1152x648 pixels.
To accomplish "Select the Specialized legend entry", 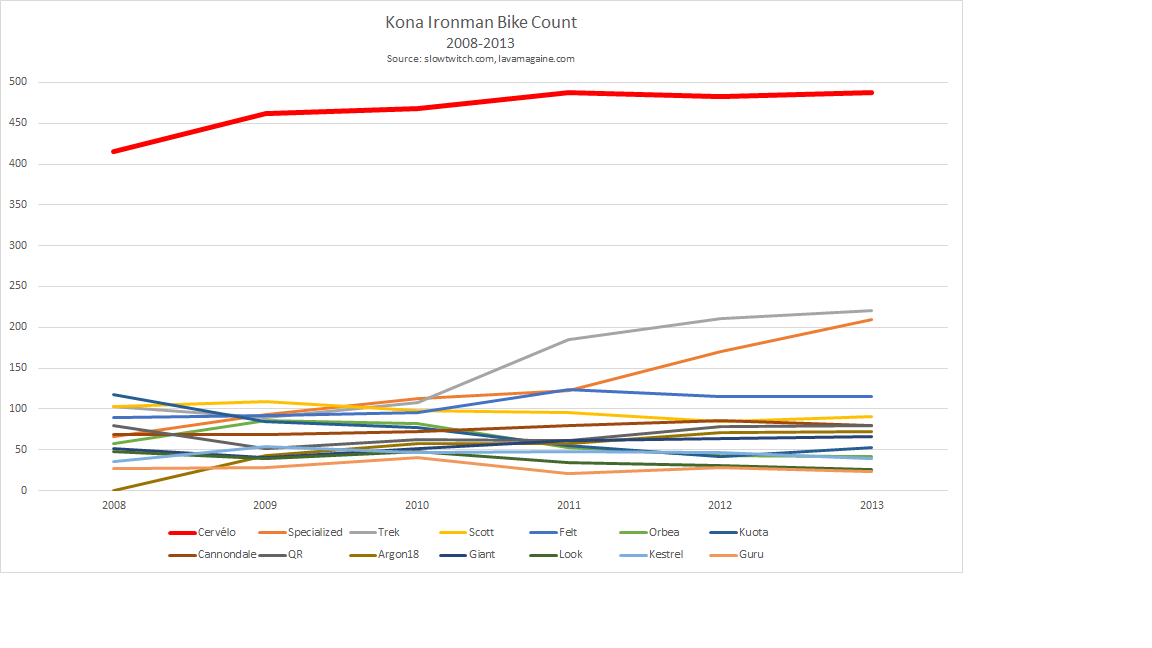I will click(300, 533).
